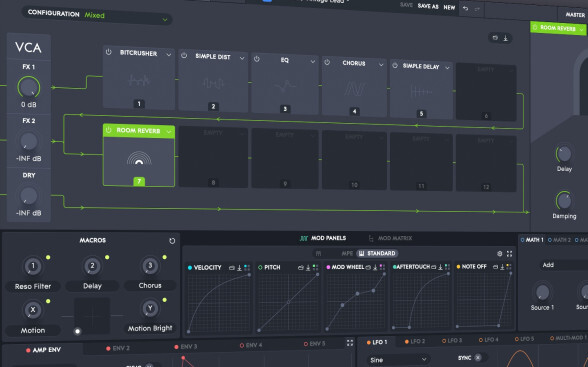Screen dimensions: 588x367
Task: Click the redo arrow icon
Action: click(x=477, y=9)
